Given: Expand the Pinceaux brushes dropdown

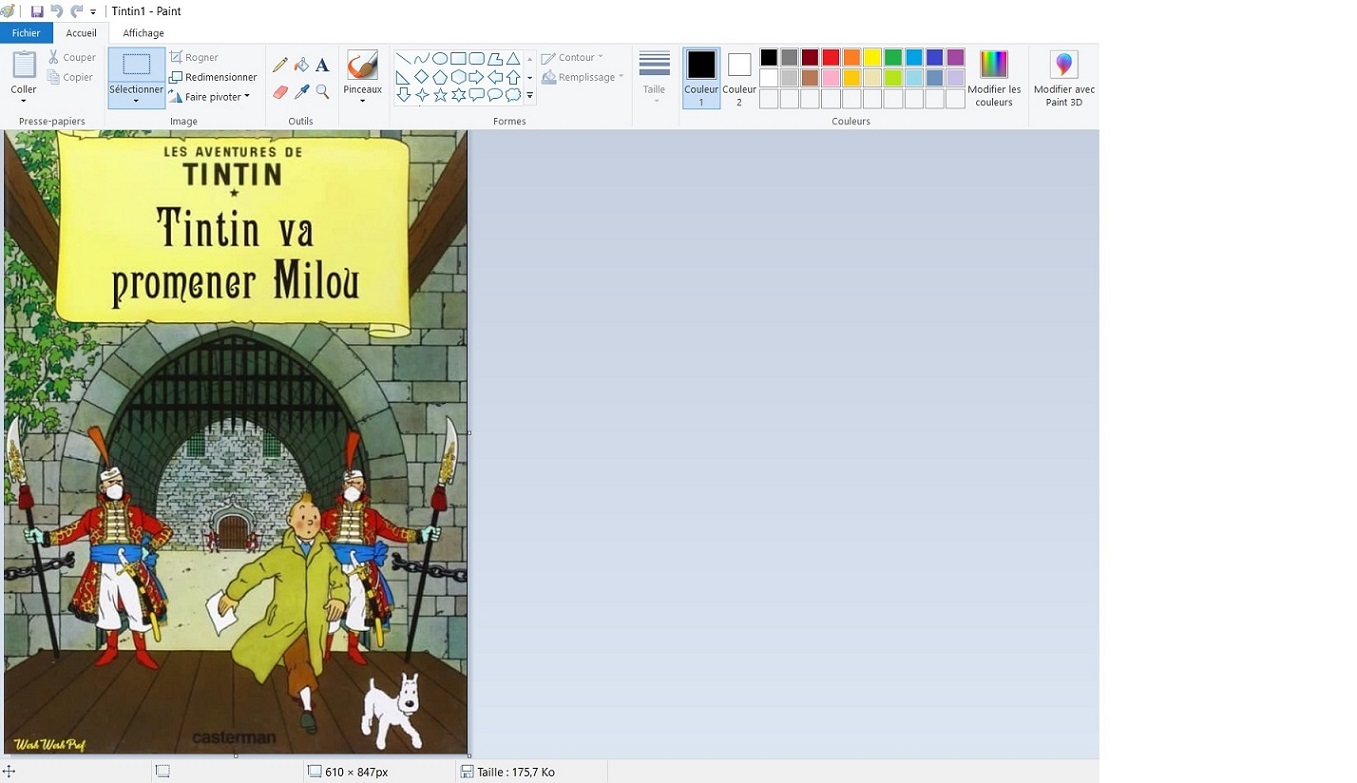Looking at the screenshot, I should (362, 100).
